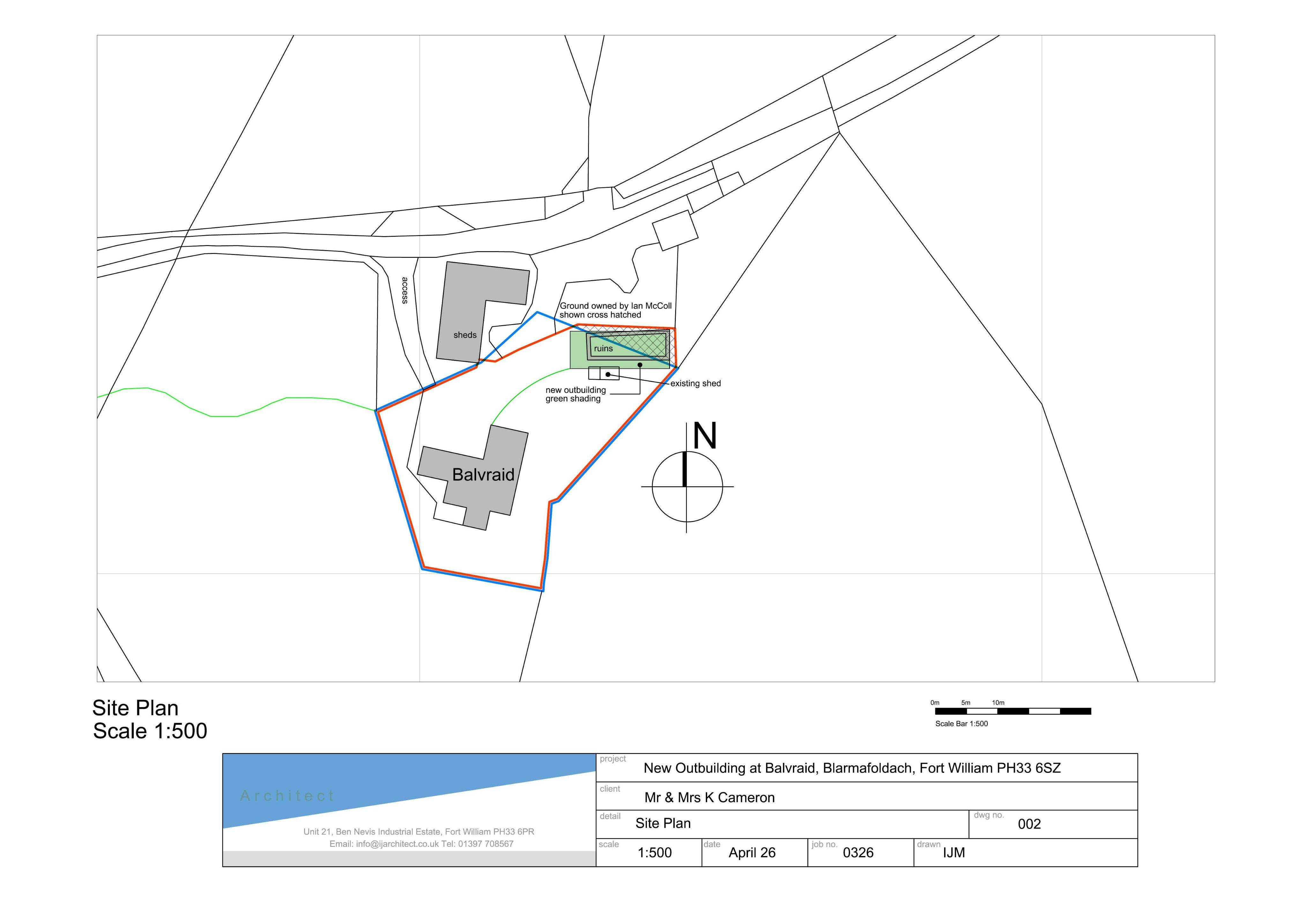Click the scale value '1:500' in title block
The image size is (1307, 924).
(x=655, y=852)
